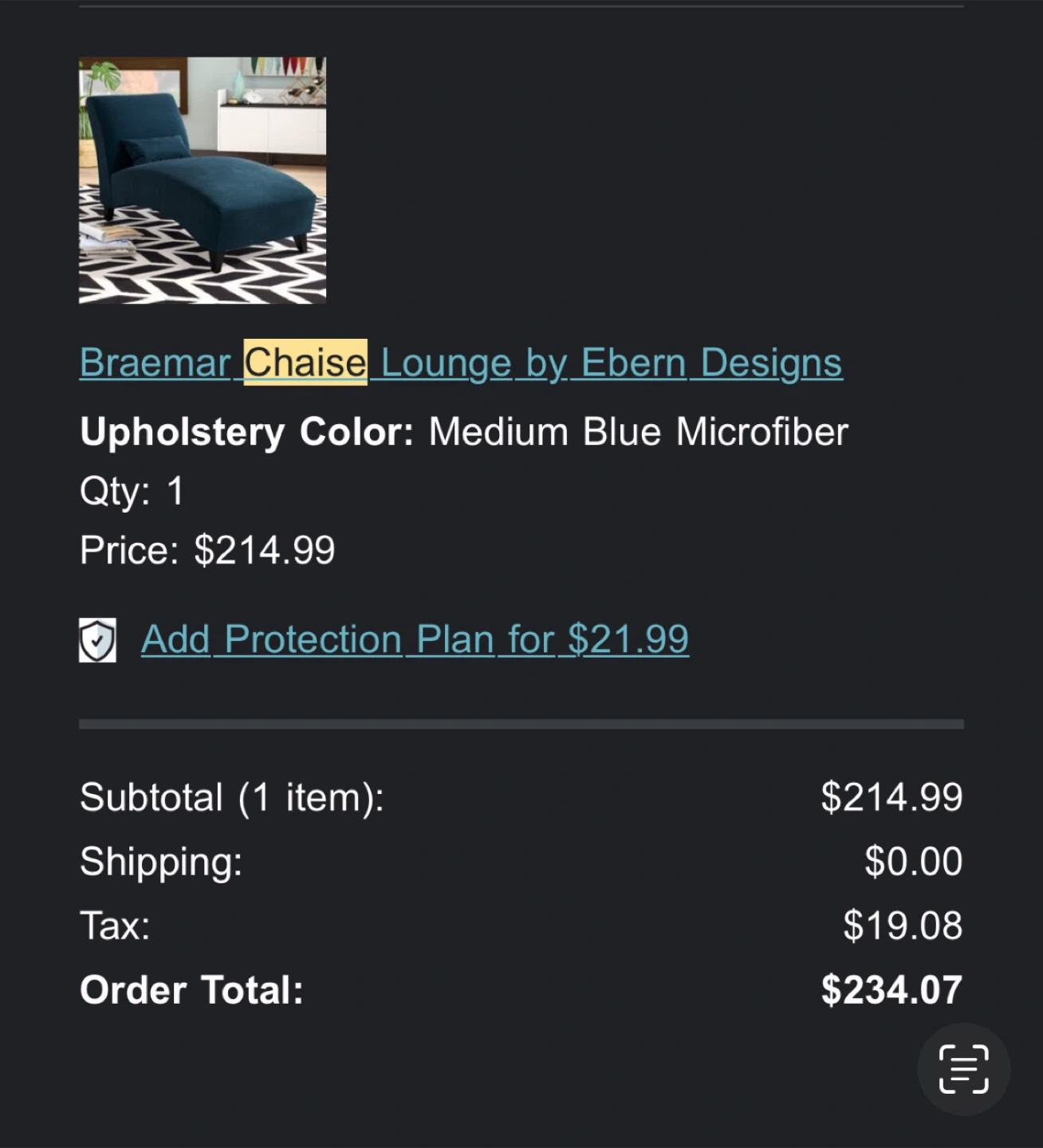The image size is (1043, 1148).
Task: Click the Qty: 1 line
Action: (x=132, y=491)
